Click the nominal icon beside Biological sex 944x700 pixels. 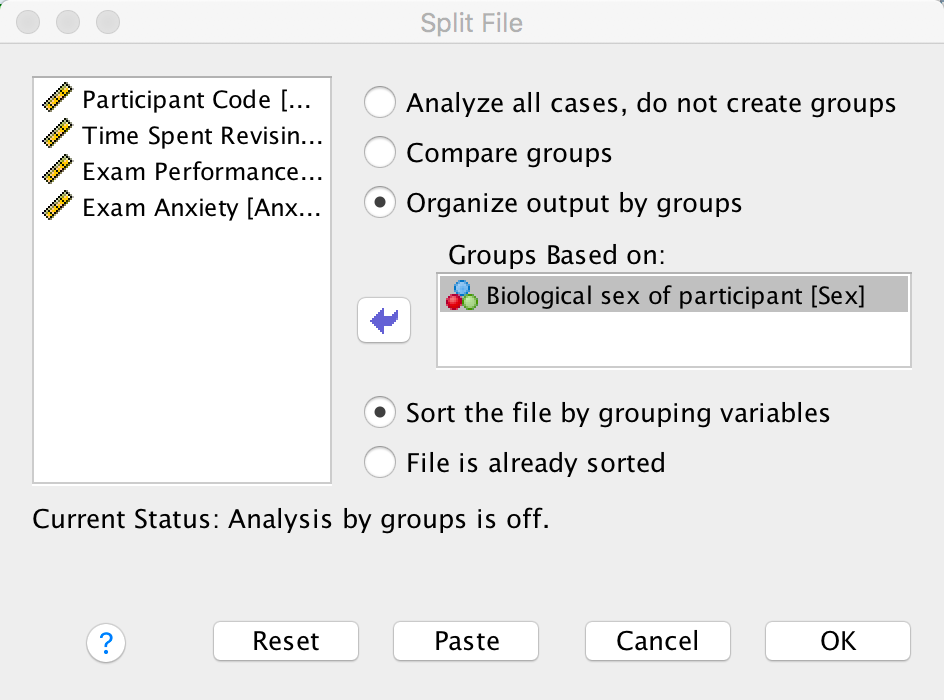pos(461,295)
